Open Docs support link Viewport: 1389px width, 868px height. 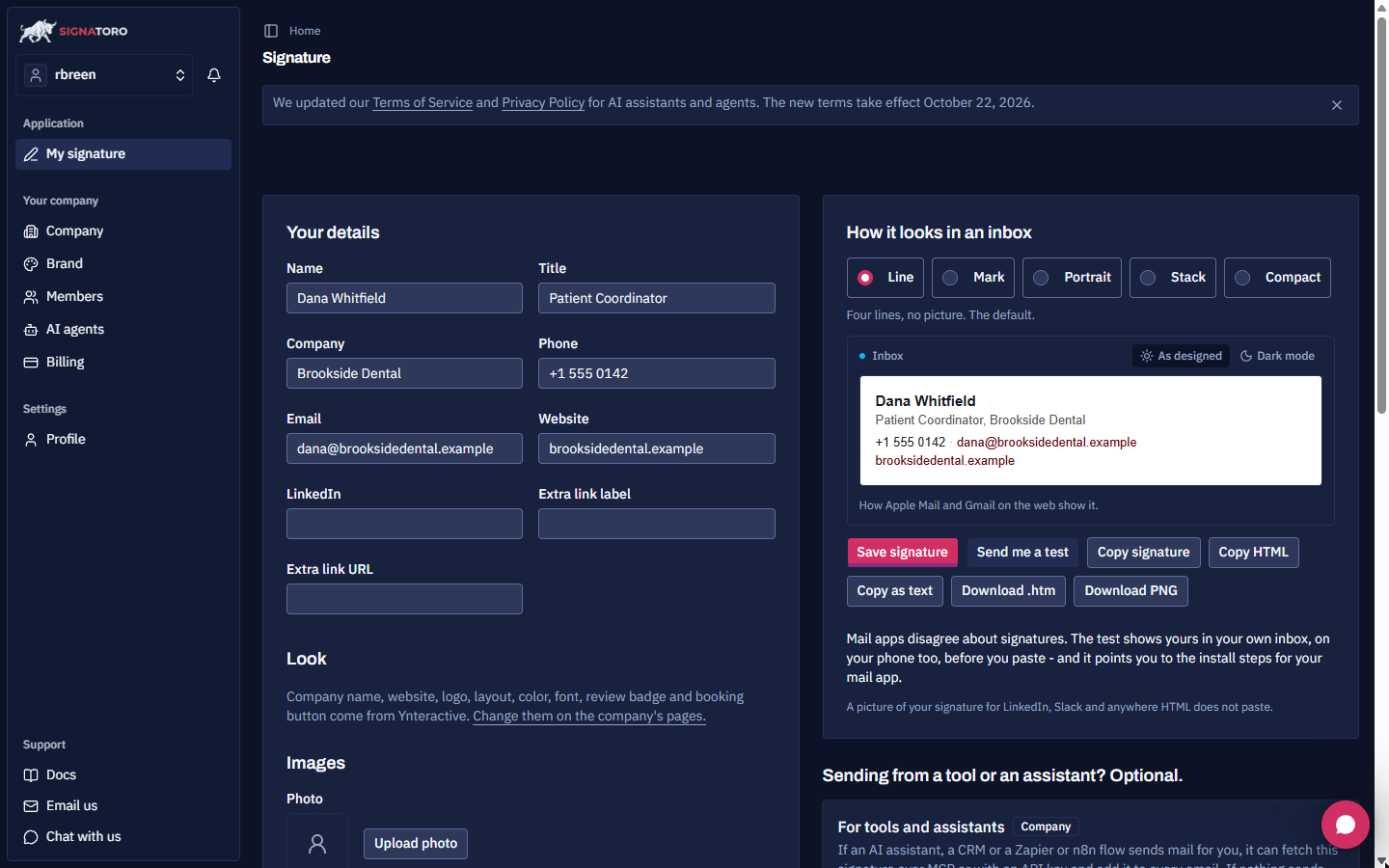123,775
